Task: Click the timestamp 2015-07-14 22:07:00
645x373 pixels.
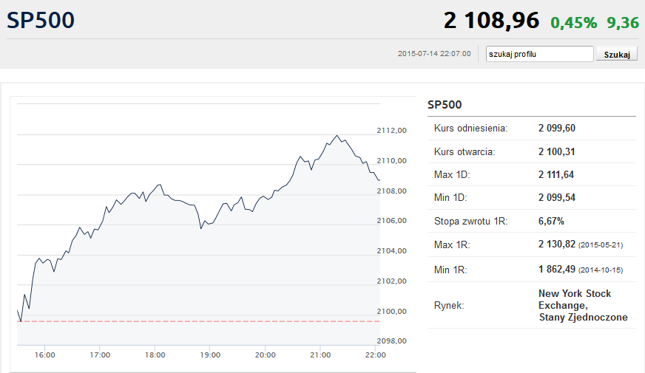Action: [434, 54]
